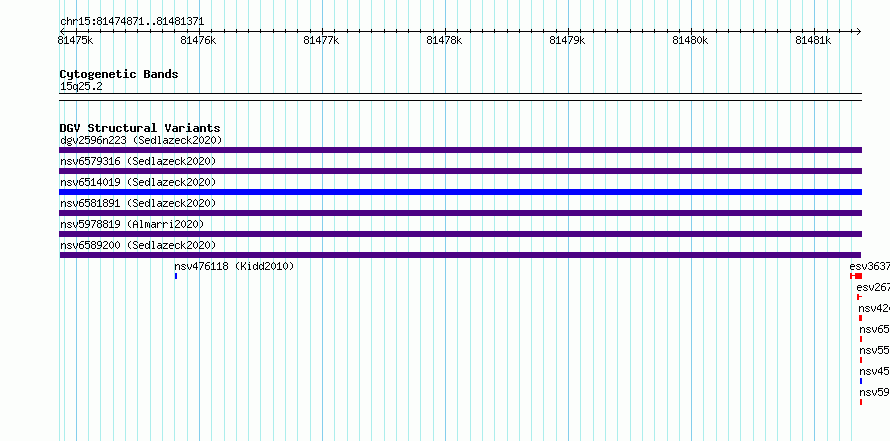The height and width of the screenshot is (441, 890).
Task: Click the 81478k ruler tick
Action: pyautogui.click(x=444, y=40)
